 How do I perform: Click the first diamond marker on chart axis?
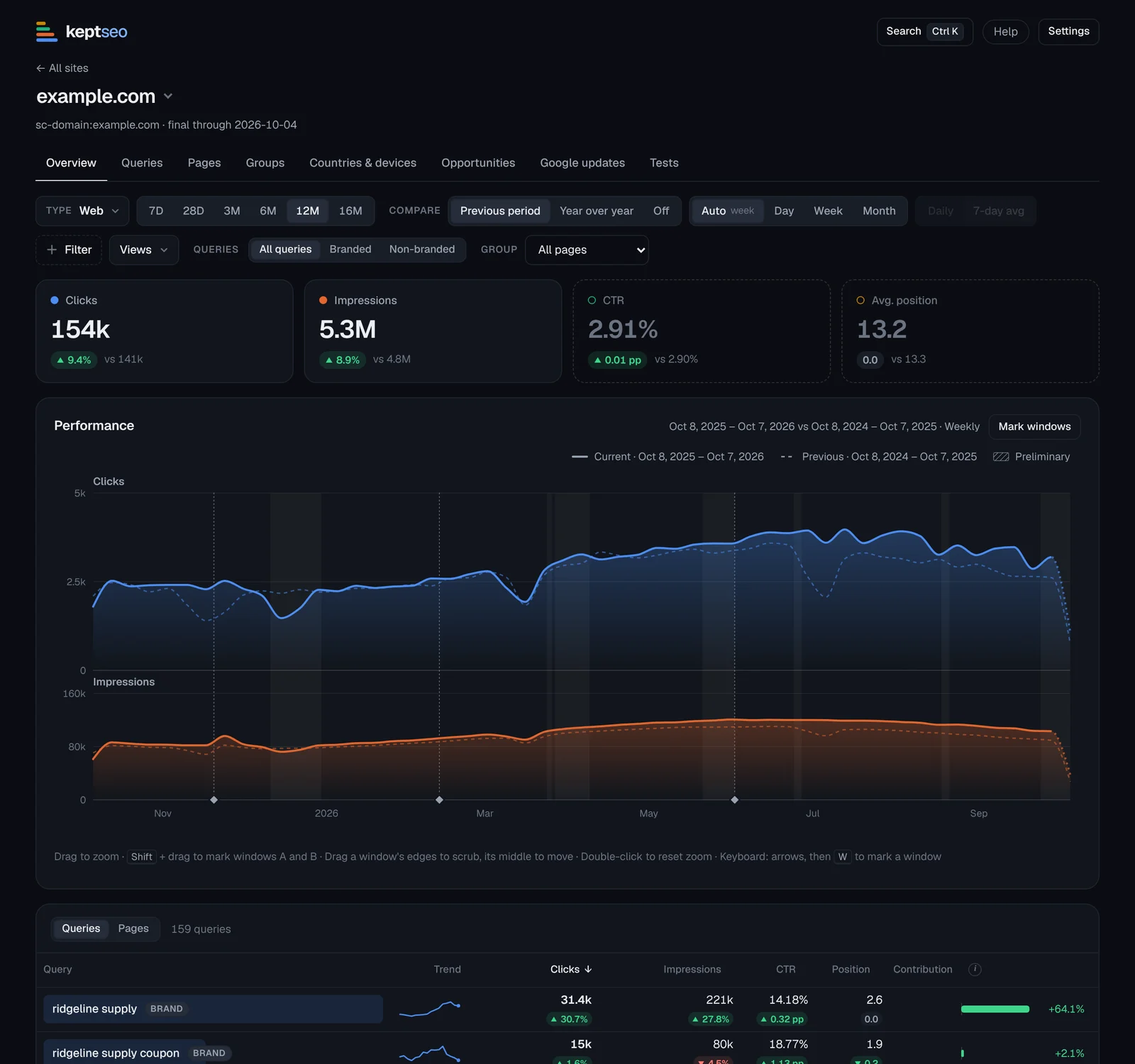pyautogui.click(x=214, y=799)
